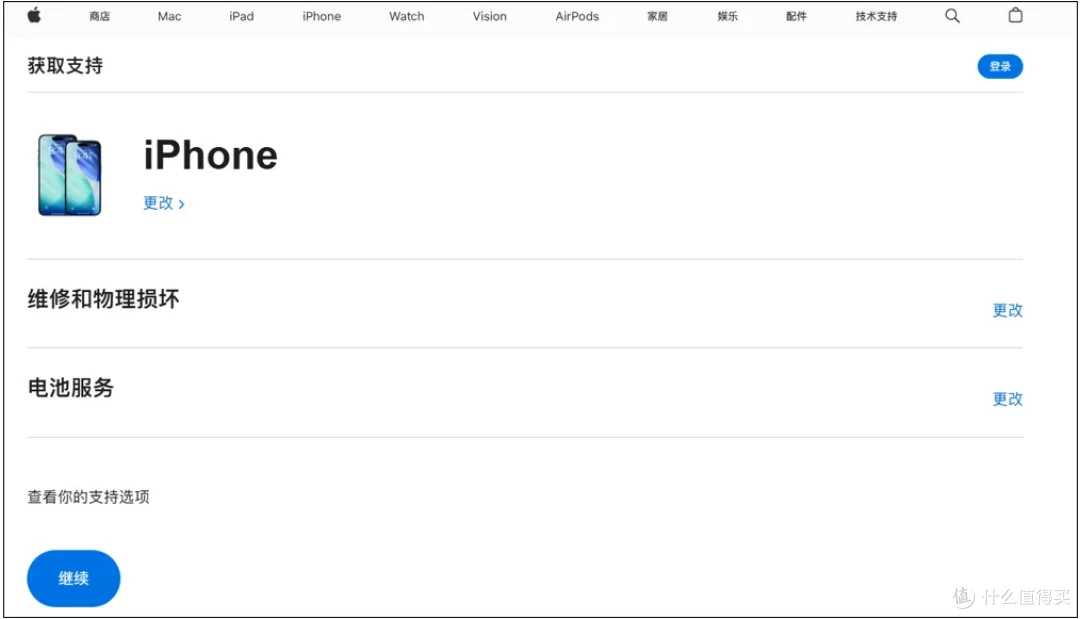Go to iPad in navigation bar

point(241,16)
